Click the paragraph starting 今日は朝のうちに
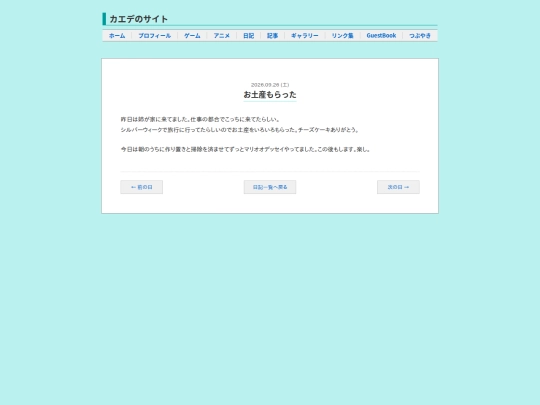The width and height of the screenshot is (540, 405). coord(245,149)
